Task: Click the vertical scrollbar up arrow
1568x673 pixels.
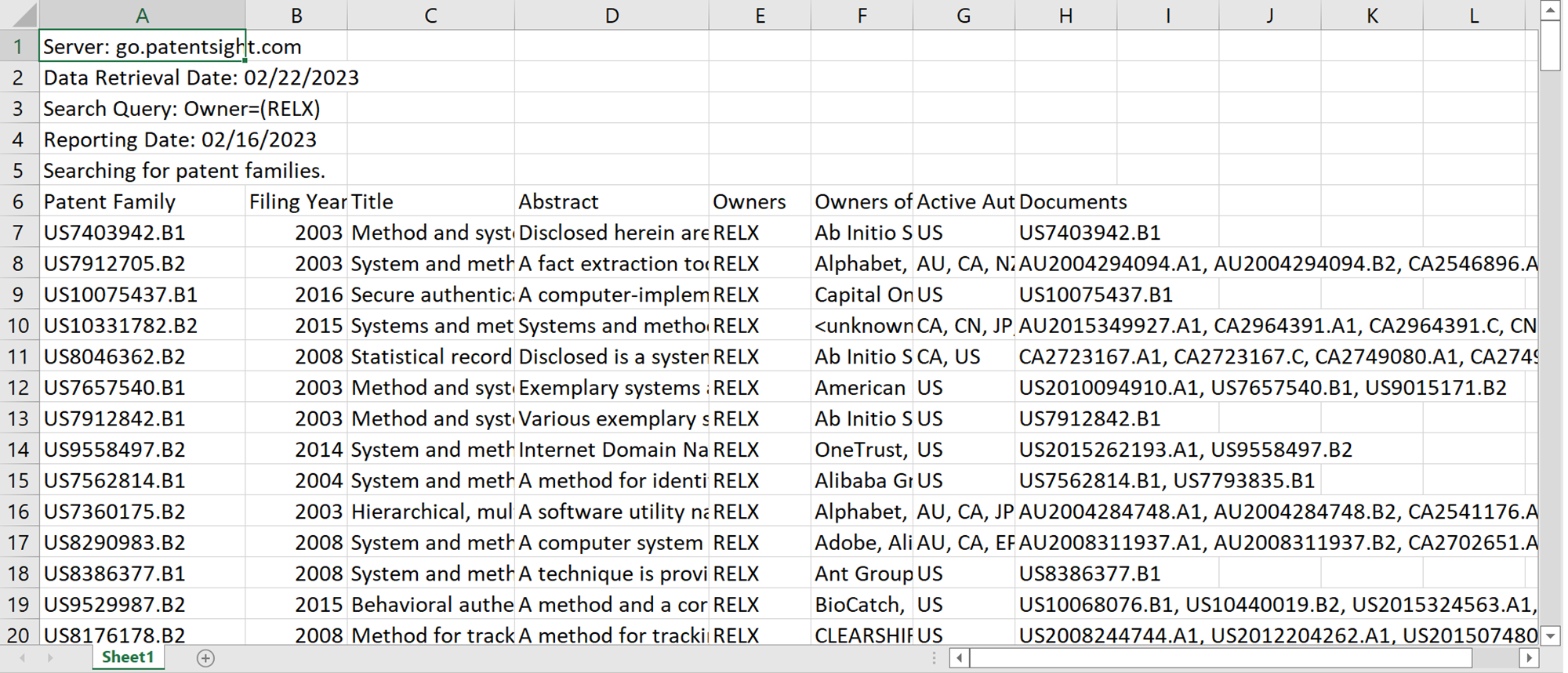Action: pyautogui.click(x=1550, y=10)
